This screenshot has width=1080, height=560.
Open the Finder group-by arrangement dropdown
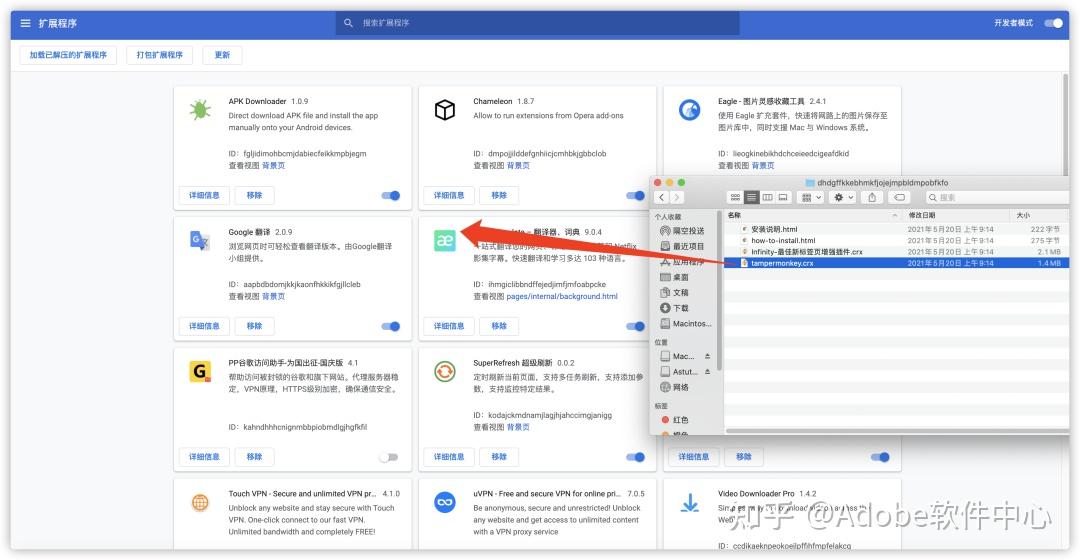[812, 198]
